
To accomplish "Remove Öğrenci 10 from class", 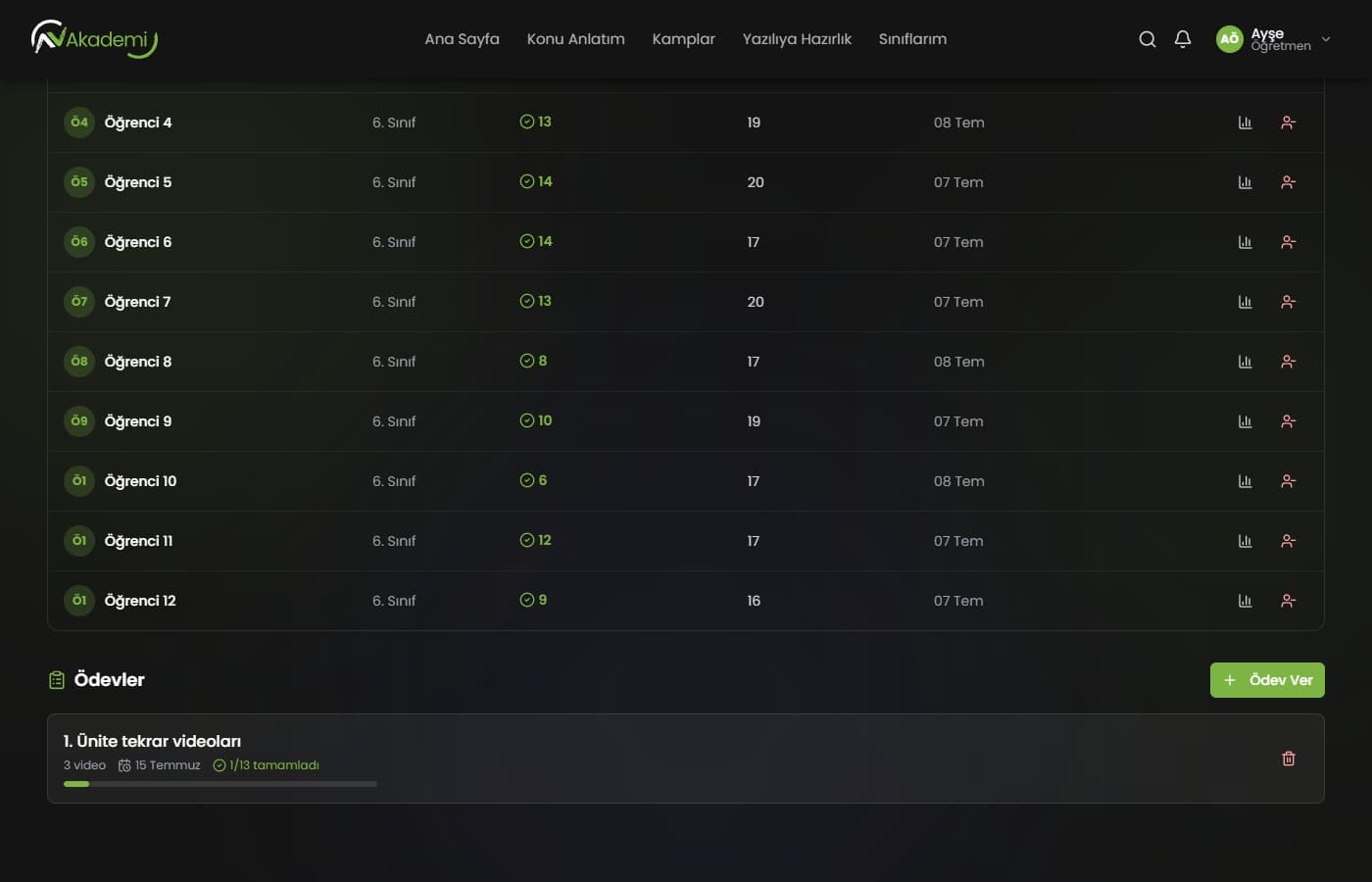I will pos(1288,481).
